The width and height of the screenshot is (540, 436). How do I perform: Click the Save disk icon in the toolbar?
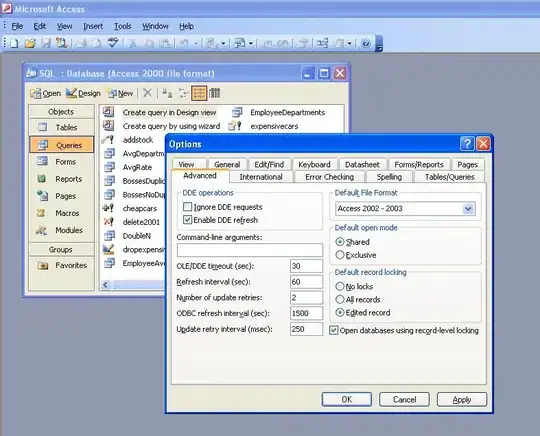click(46, 43)
